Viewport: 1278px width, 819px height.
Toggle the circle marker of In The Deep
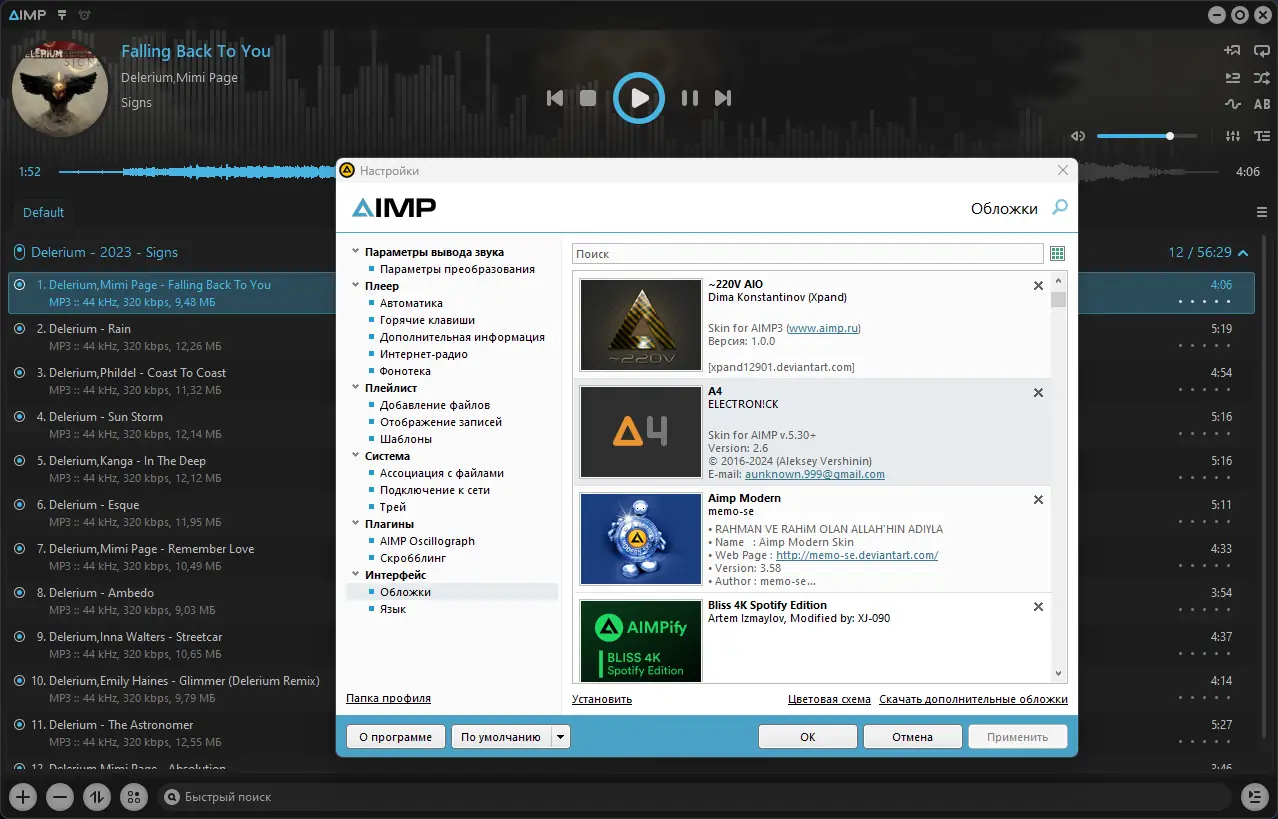pyautogui.click(x=19, y=460)
